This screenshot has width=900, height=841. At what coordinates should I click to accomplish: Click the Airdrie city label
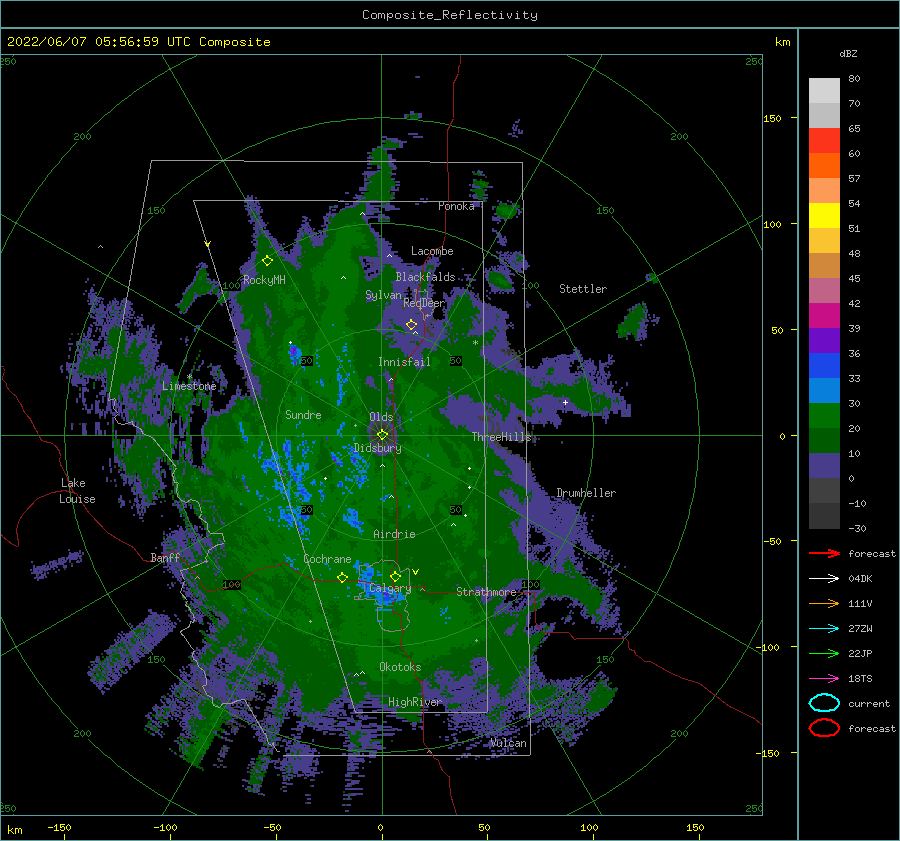pos(394,534)
